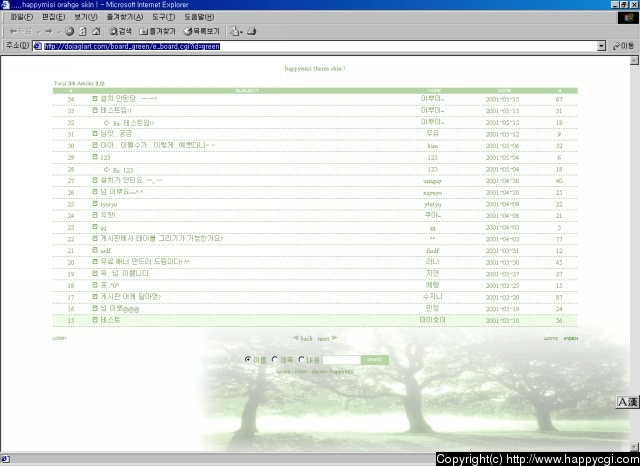
Task: Click the post icon on row 17
Action: pyautogui.click(x=95, y=296)
